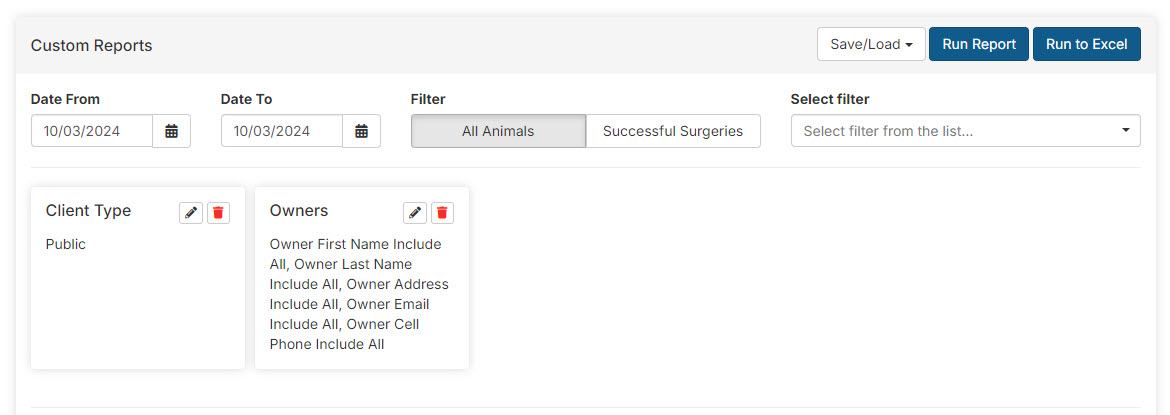Delete the Client Type card via trash icon
The height and width of the screenshot is (415, 1170).
[x=219, y=212]
